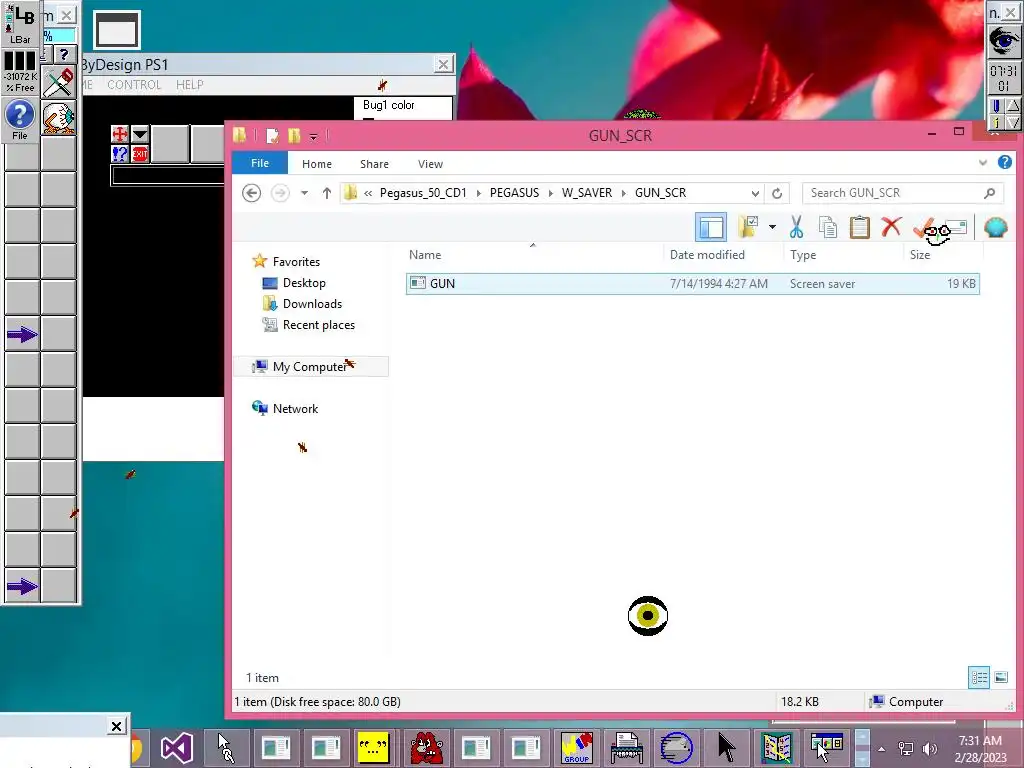
Task: Click the saw and hammer tools icon
Action: point(58,82)
